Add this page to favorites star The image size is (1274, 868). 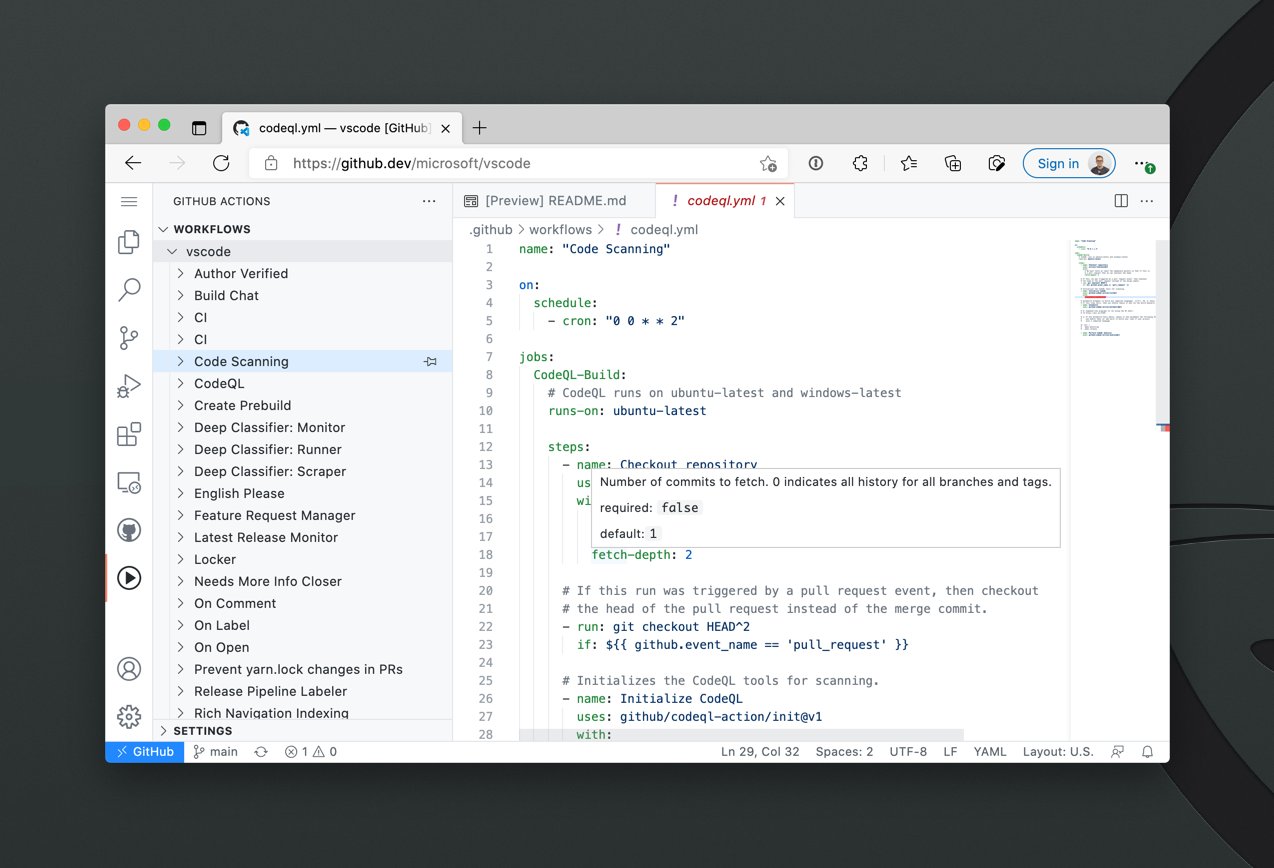click(768, 163)
